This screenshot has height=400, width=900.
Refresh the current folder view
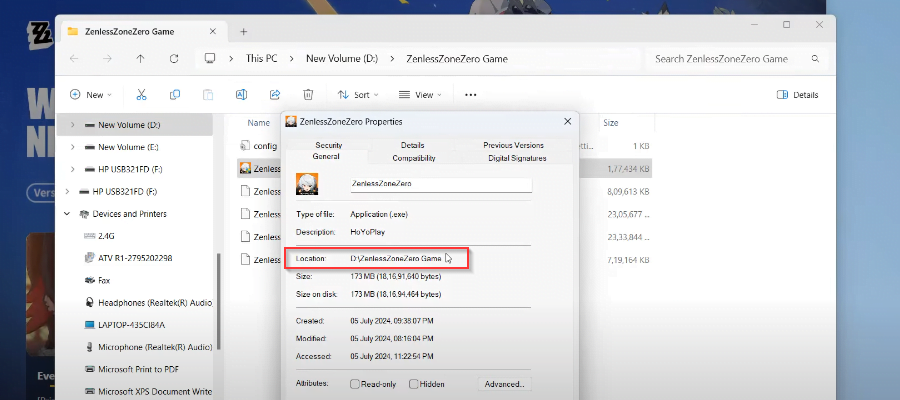pyautogui.click(x=174, y=59)
